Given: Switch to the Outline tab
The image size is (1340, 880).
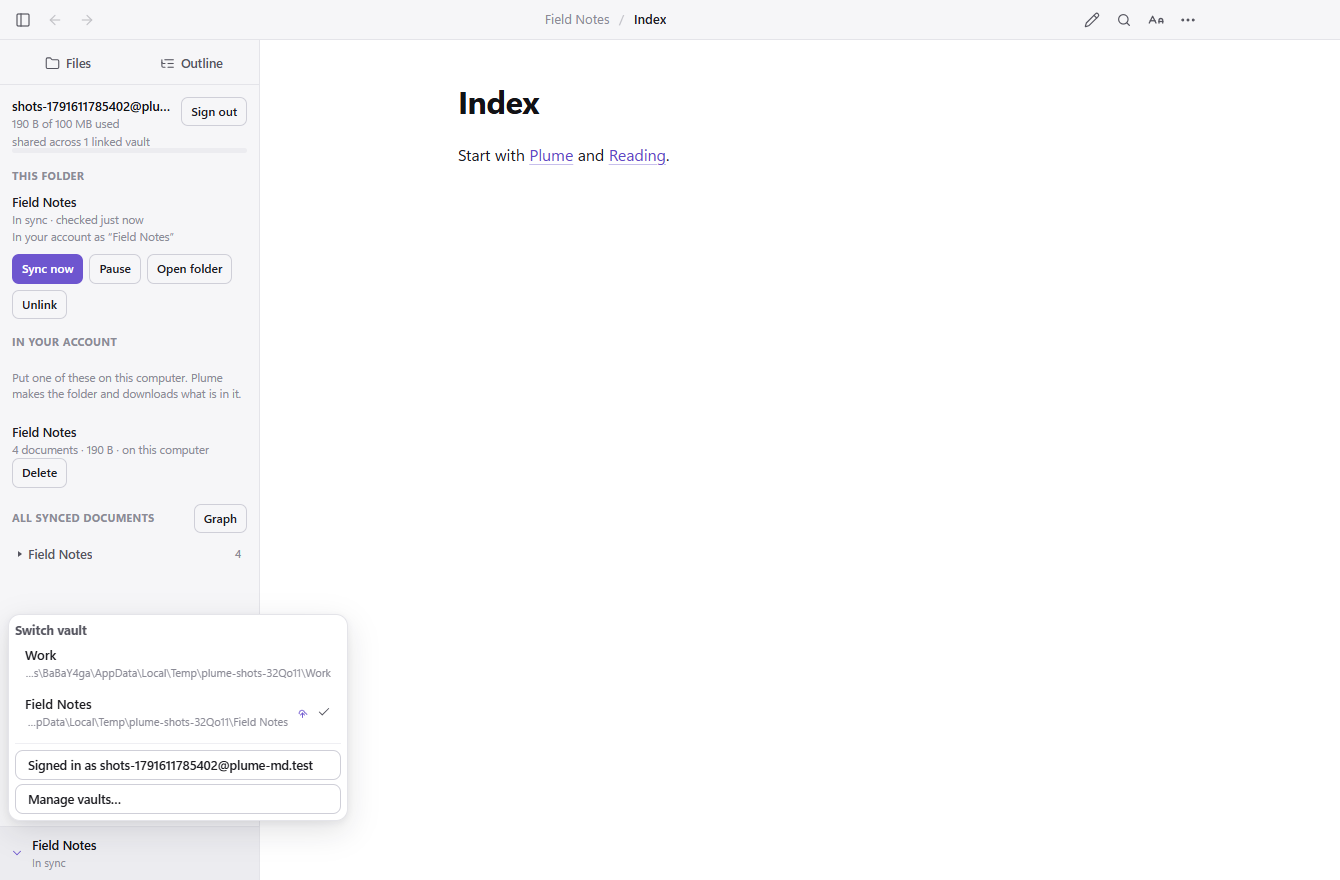Looking at the screenshot, I should click(x=192, y=63).
